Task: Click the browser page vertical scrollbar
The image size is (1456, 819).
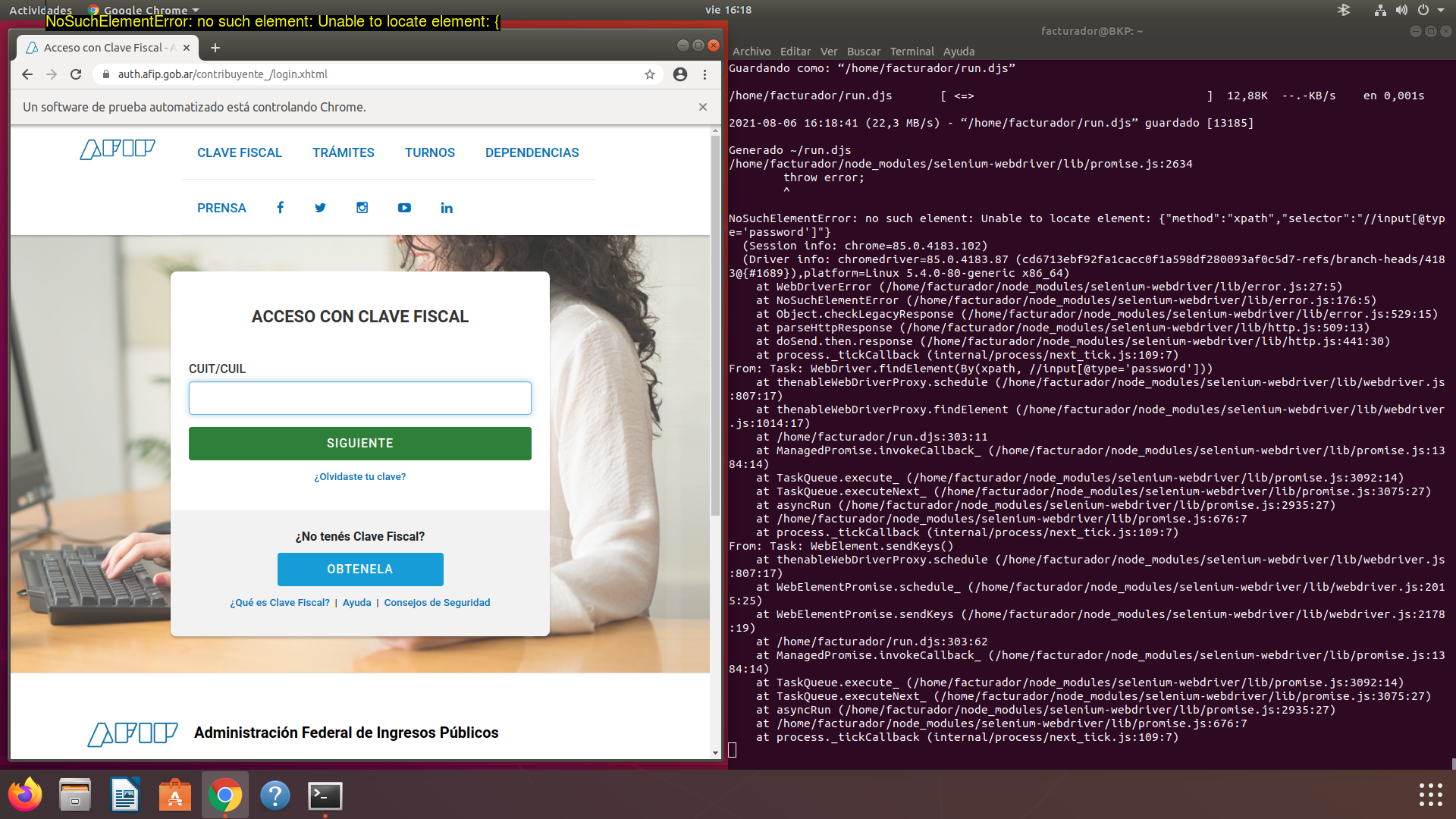Action: (715, 326)
